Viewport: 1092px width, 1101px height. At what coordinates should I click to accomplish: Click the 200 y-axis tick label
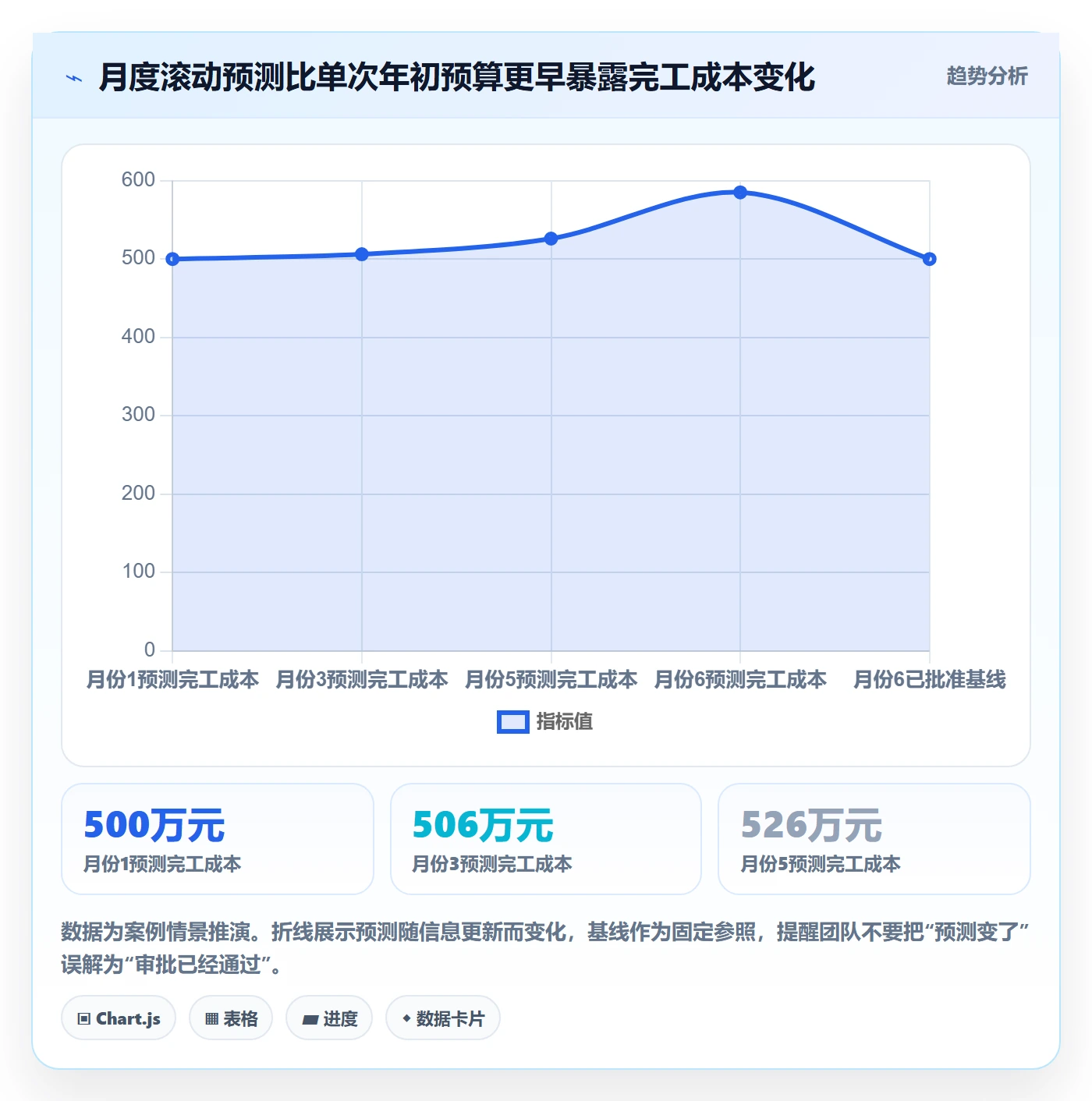(138, 494)
